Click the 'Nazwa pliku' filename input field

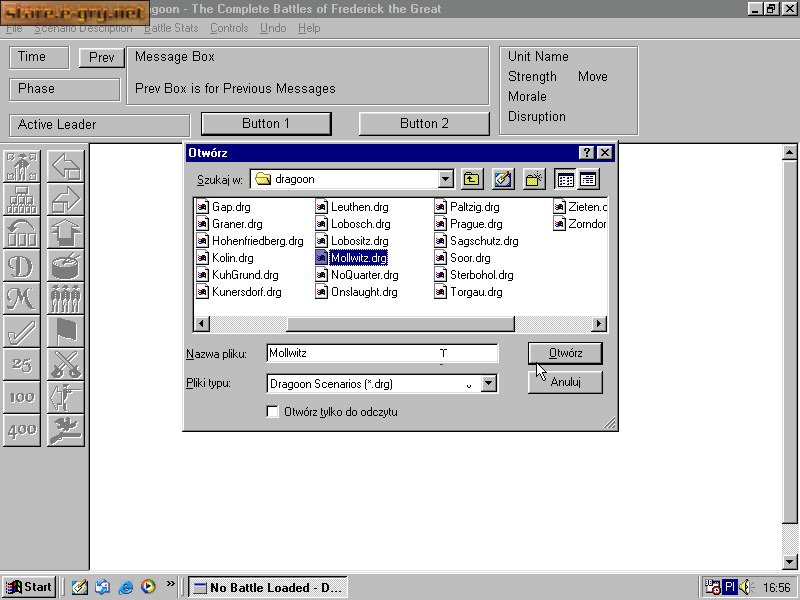pyautogui.click(x=381, y=353)
